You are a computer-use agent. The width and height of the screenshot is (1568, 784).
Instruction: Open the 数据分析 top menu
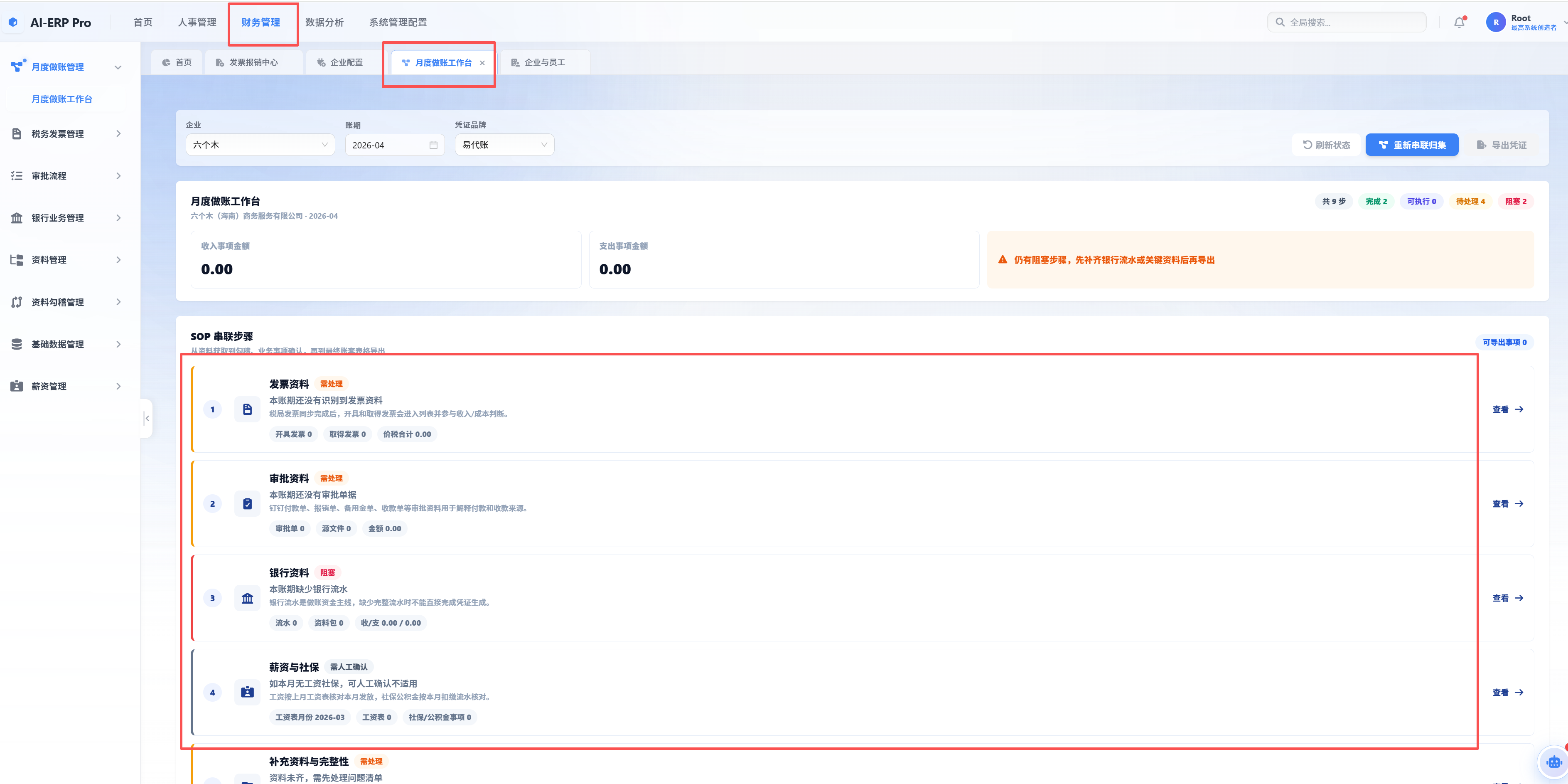(x=324, y=22)
